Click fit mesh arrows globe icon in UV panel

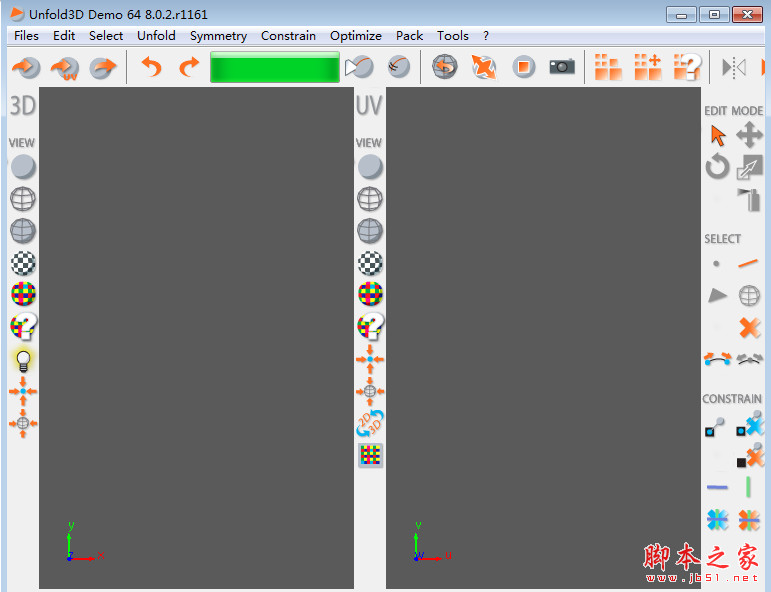[370, 391]
